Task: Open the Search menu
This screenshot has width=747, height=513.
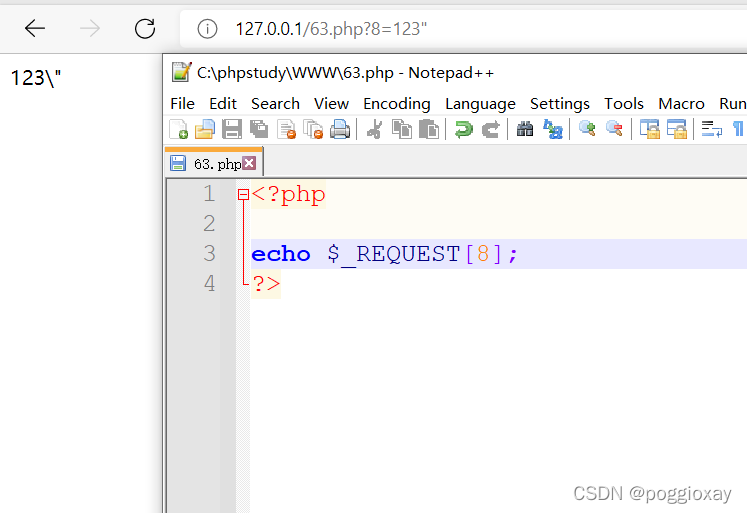Action: (275, 103)
